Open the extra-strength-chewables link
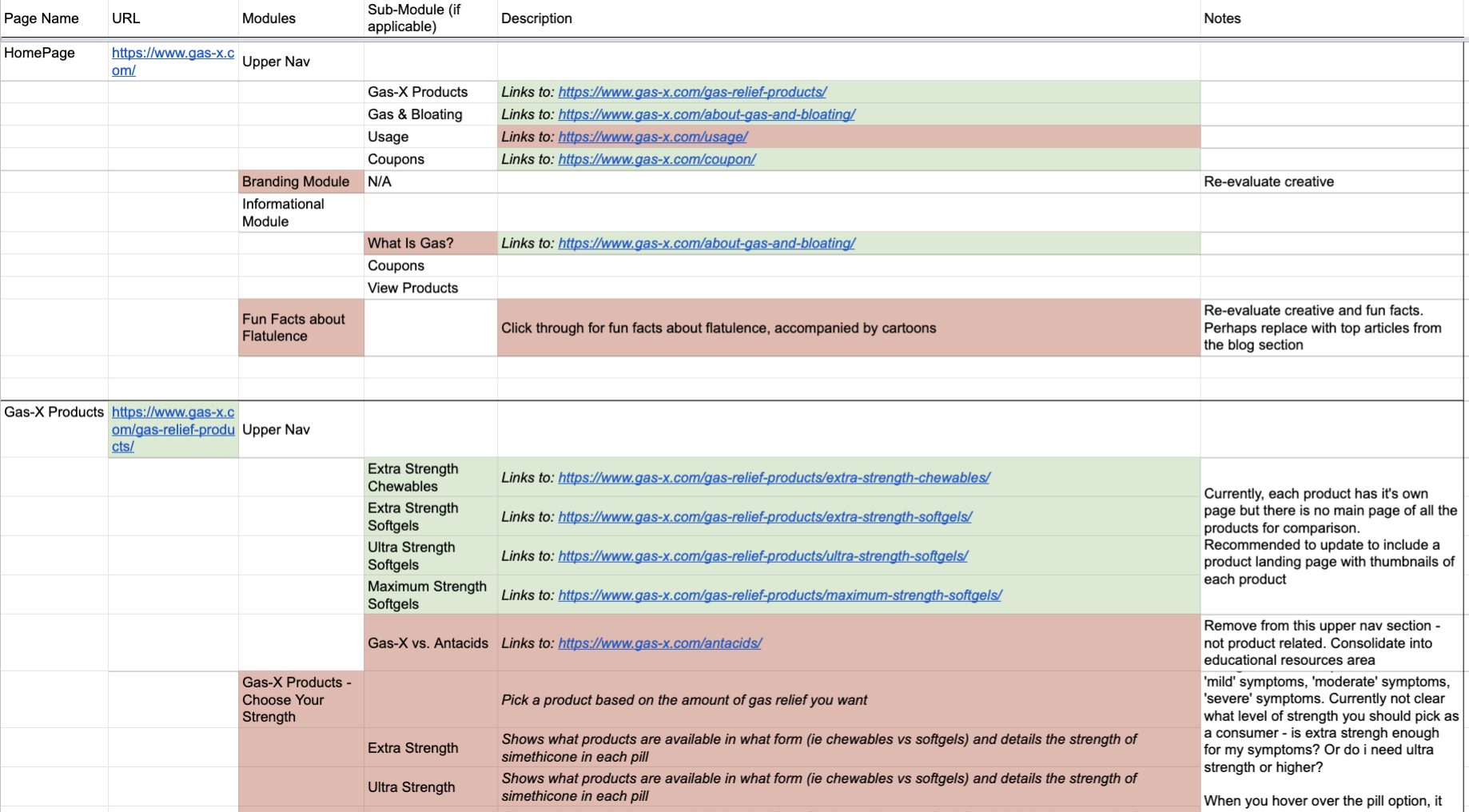The height and width of the screenshot is (812, 1469). coord(774,478)
